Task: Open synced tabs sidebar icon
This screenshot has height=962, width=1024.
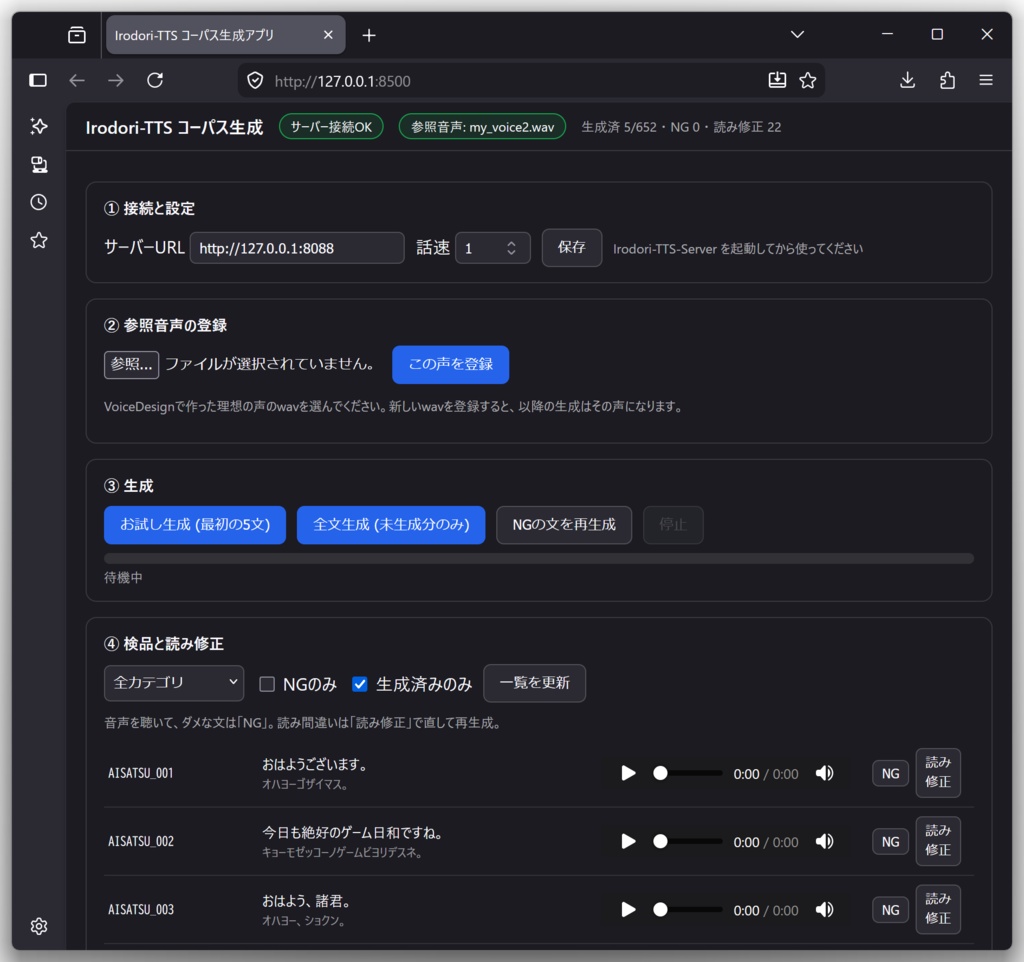Action: tap(39, 164)
